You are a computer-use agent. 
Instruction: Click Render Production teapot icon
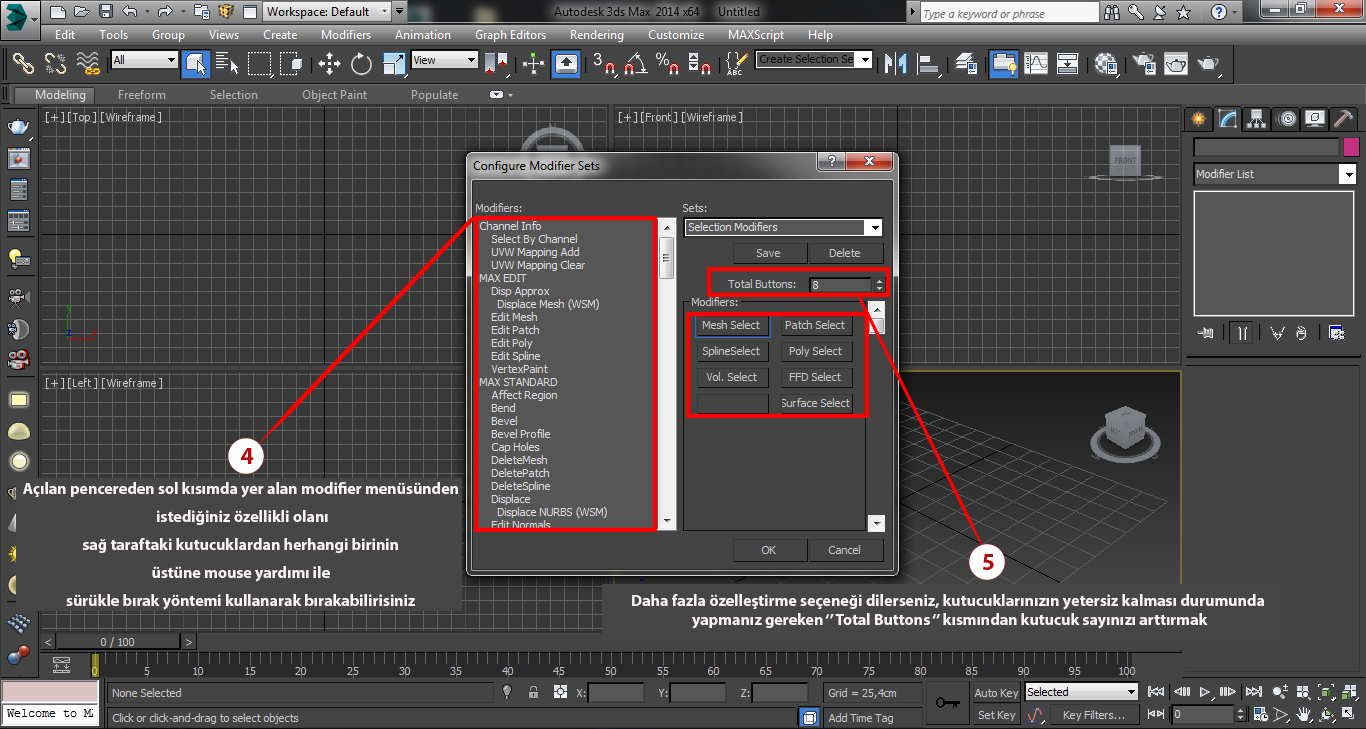[x=1209, y=63]
